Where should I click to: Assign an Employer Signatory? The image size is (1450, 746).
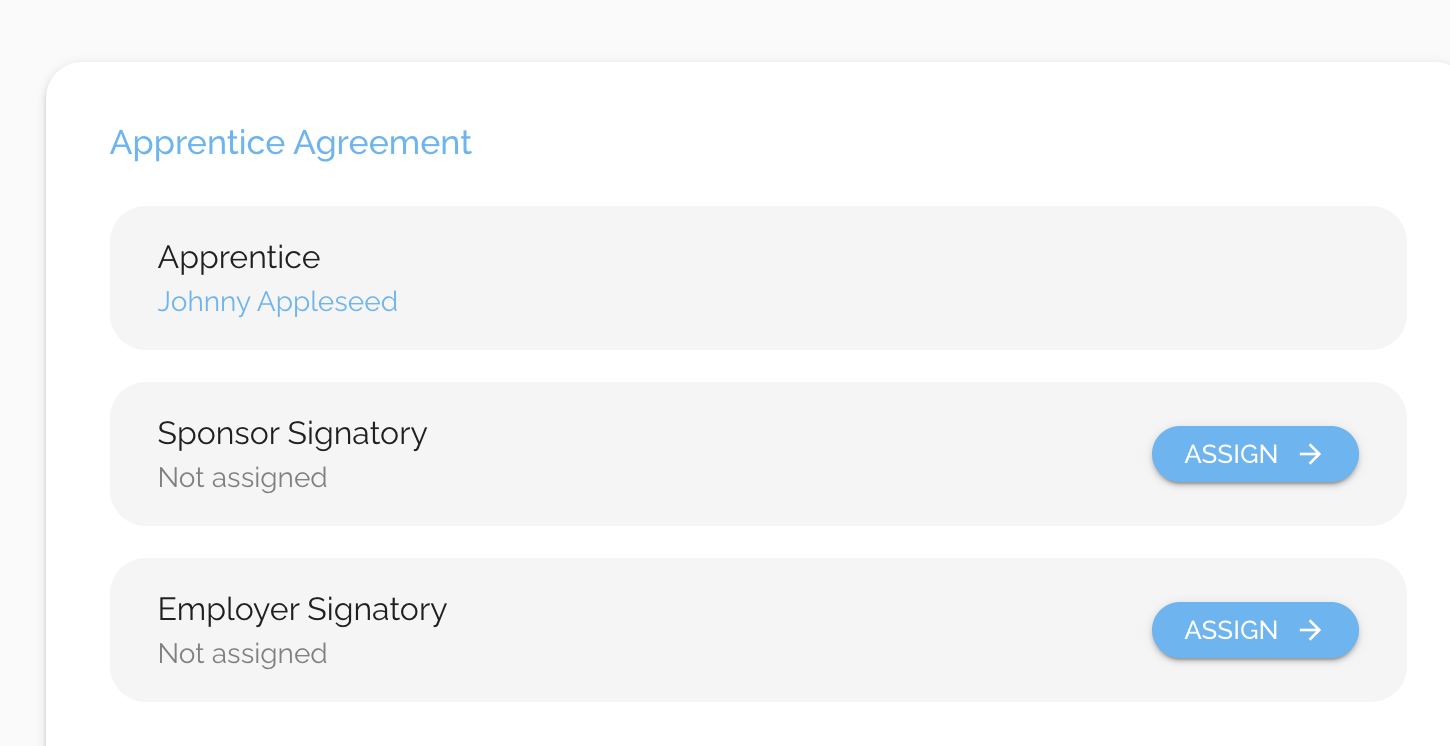[1254, 630]
